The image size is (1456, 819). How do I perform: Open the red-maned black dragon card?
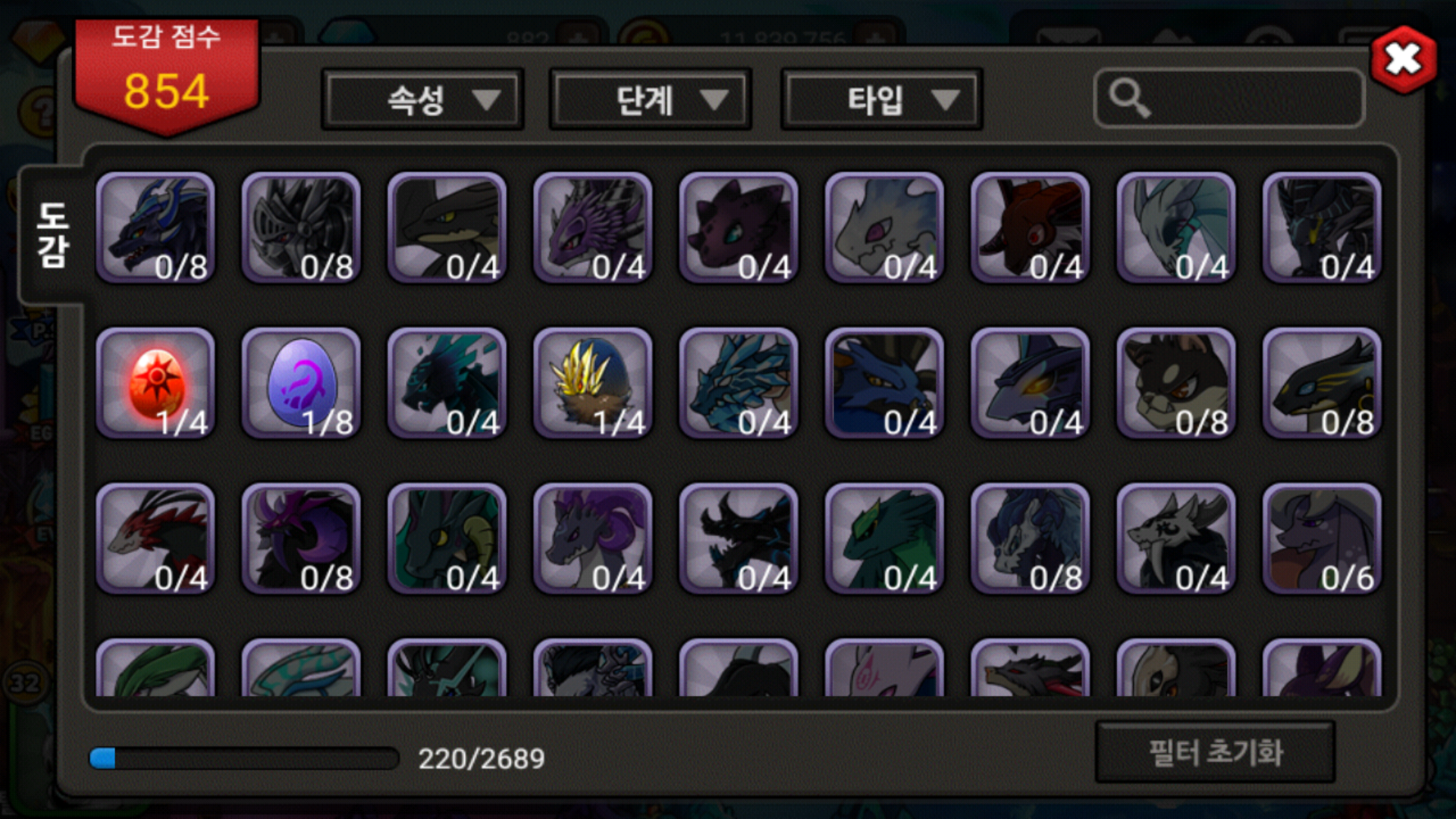[x=155, y=539]
